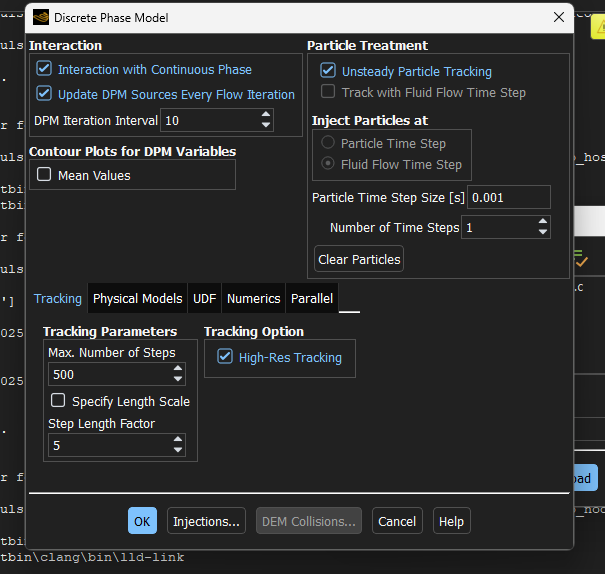605x574 pixels.
Task: Toggle Unsteady Particle Tracking checkbox
Action: [x=328, y=71]
